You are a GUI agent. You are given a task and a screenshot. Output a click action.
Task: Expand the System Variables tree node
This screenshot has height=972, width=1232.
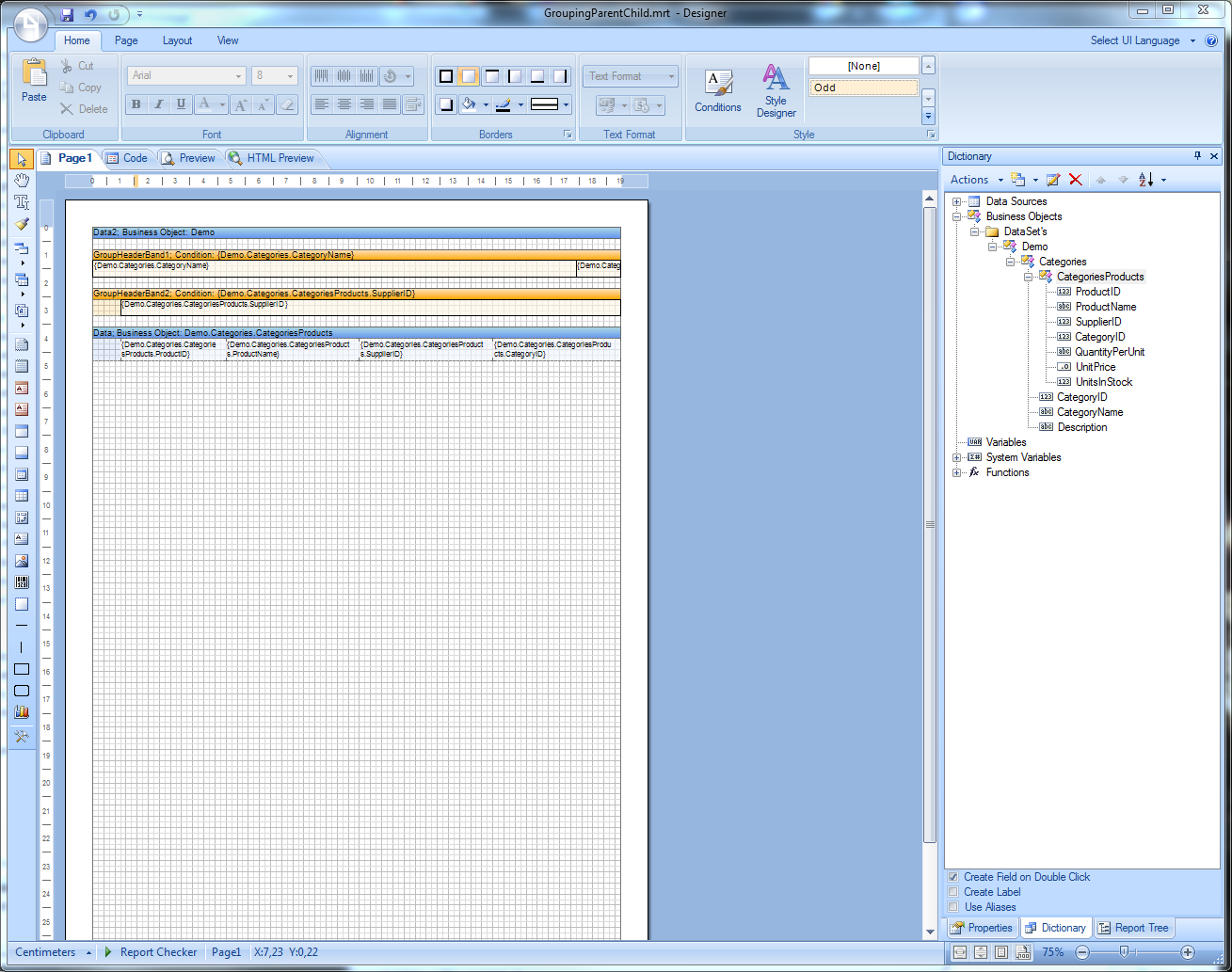957,457
